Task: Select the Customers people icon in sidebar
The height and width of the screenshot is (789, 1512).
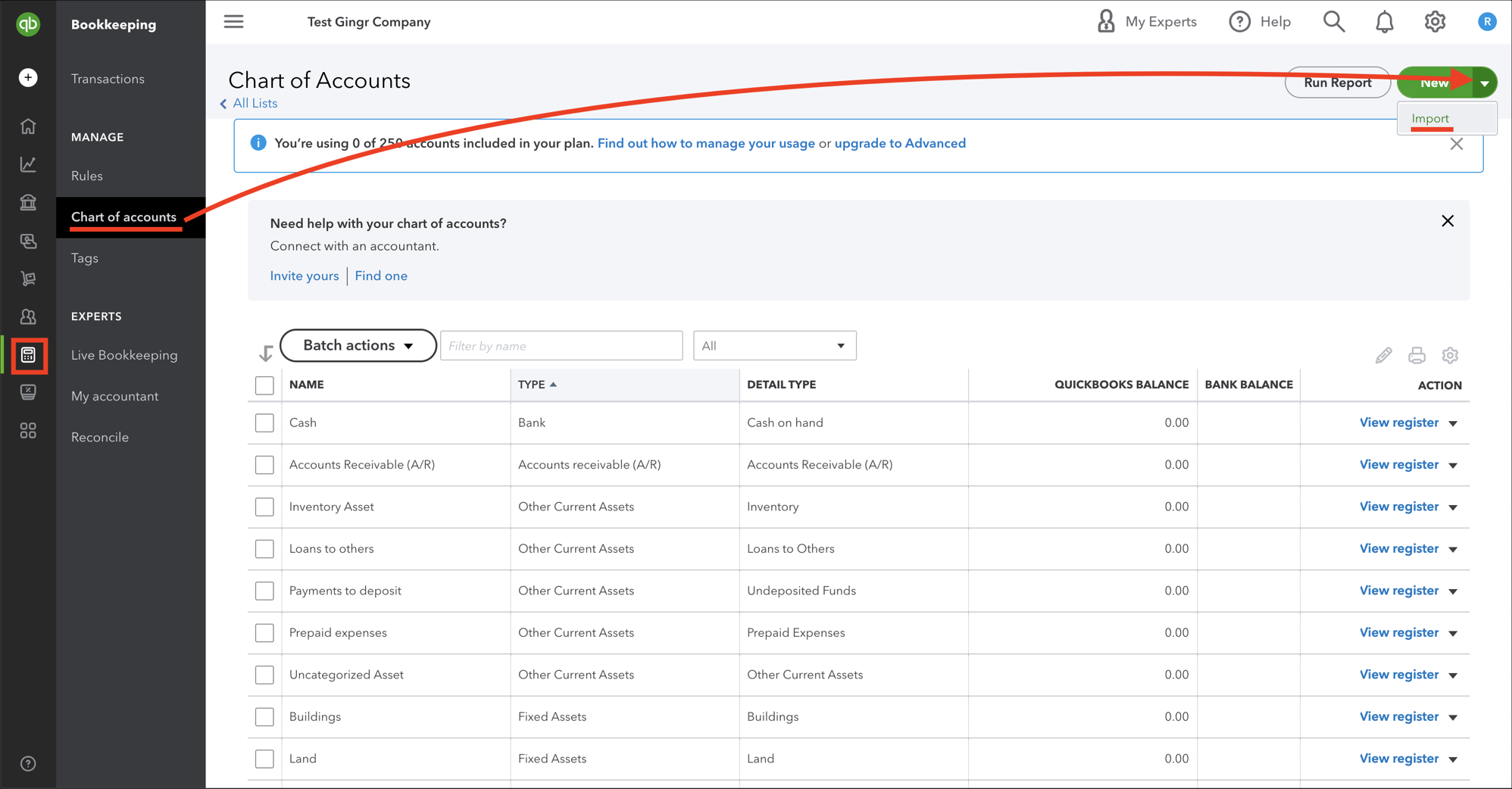Action: pos(28,317)
